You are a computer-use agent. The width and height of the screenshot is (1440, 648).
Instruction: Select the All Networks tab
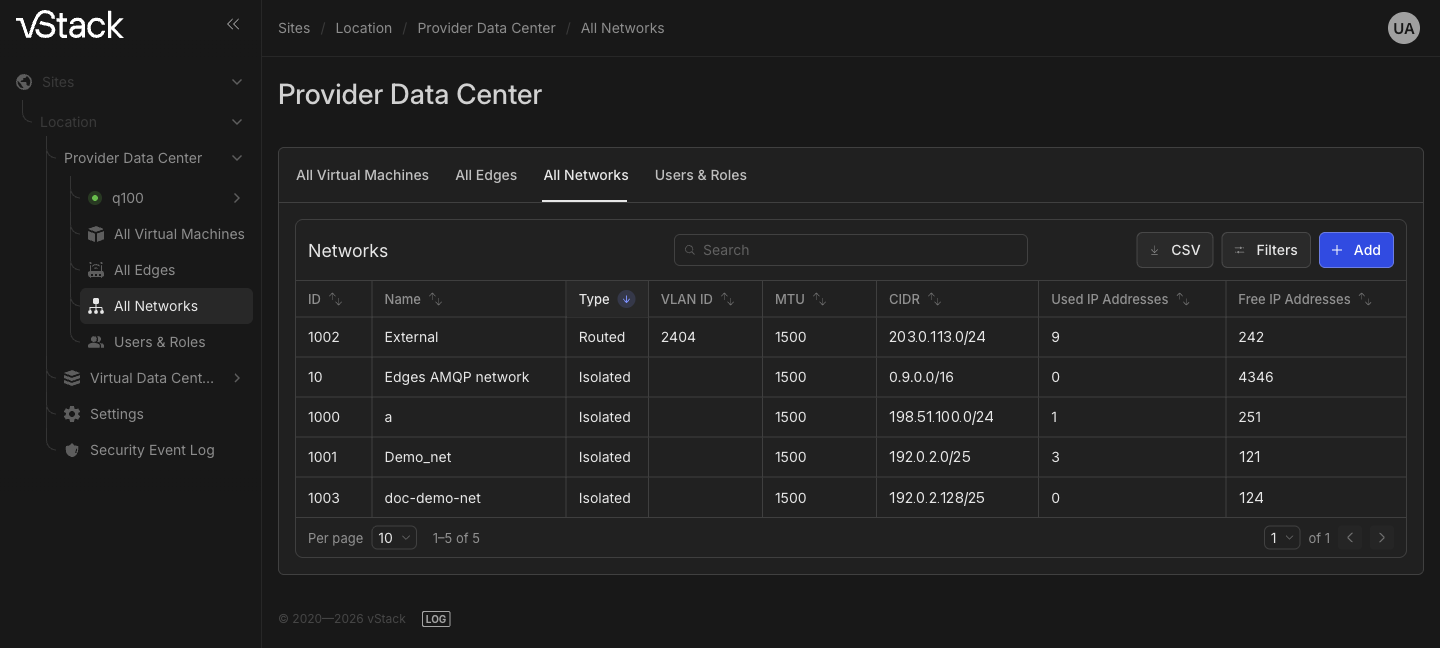click(586, 175)
